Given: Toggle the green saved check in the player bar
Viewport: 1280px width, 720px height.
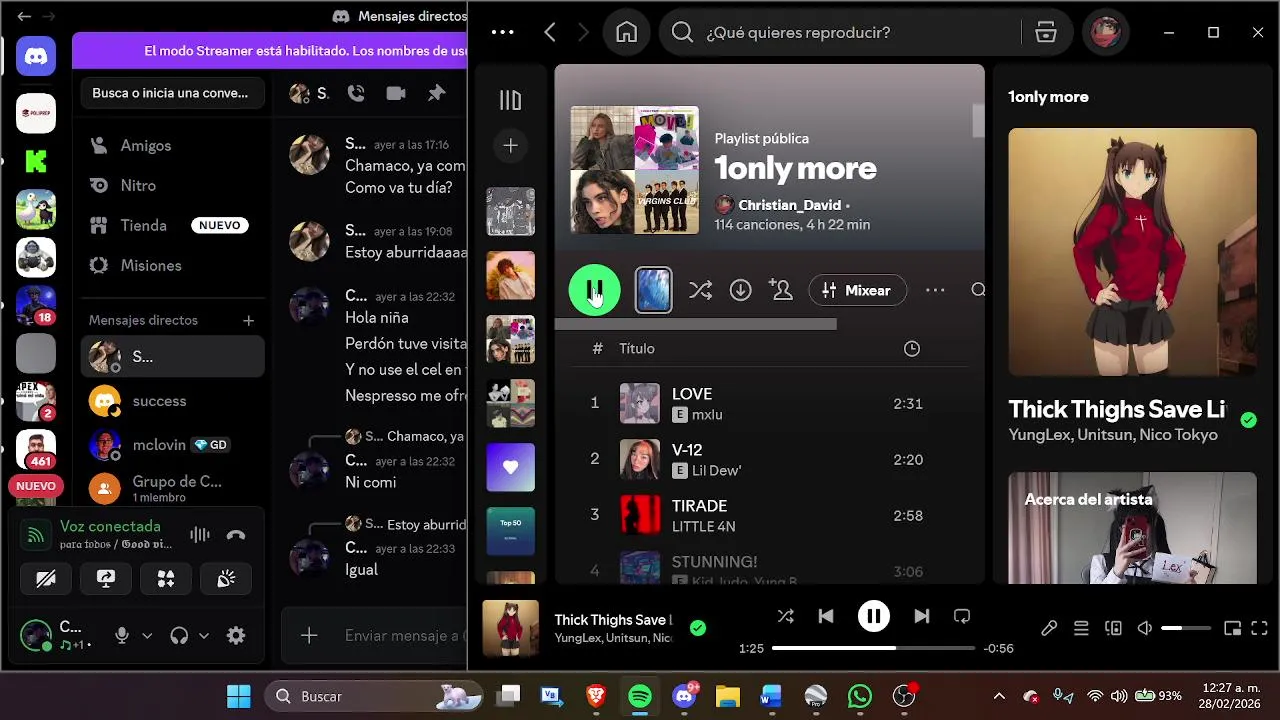Looking at the screenshot, I should pyautogui.click(x=698, y=628).
